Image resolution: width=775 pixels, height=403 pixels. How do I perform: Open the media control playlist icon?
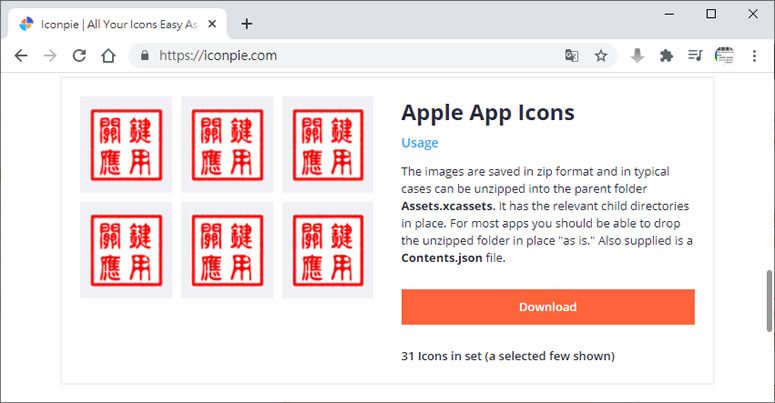(695, 55)
